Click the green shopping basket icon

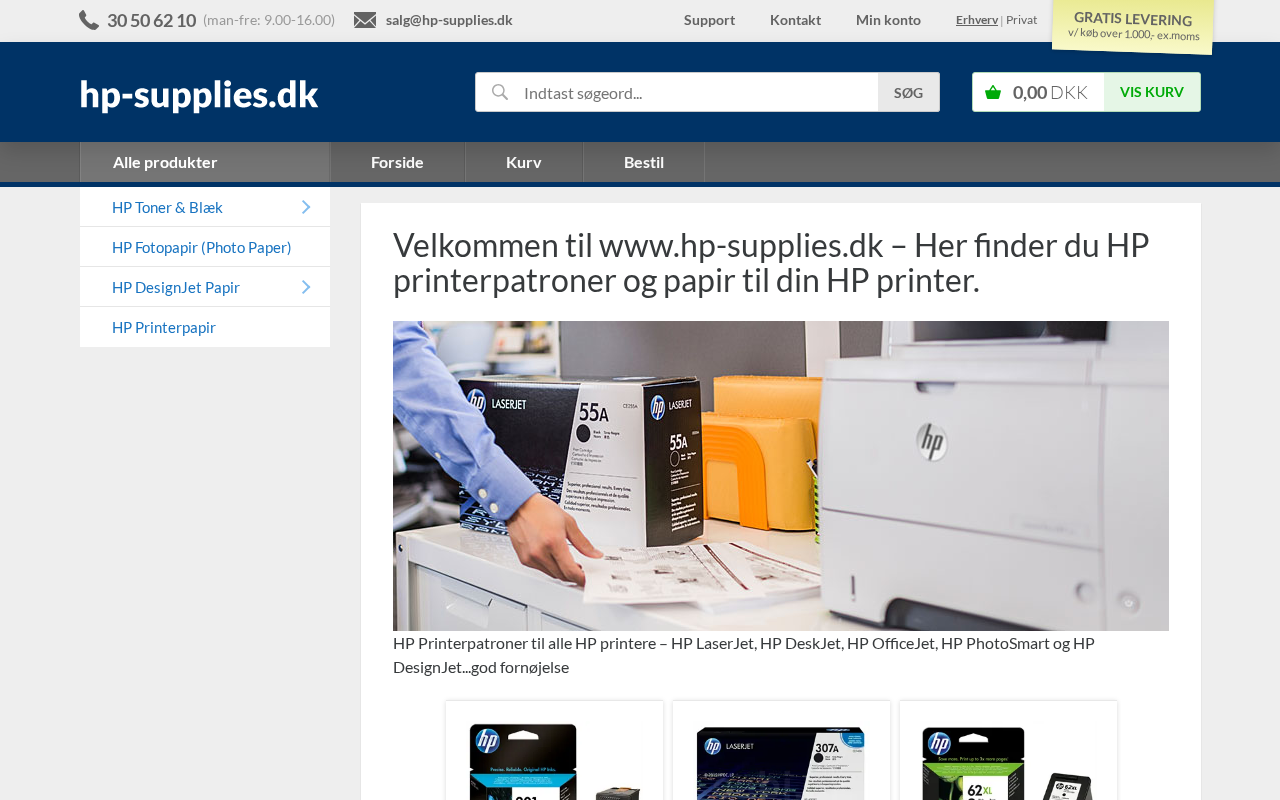point(993,92)
